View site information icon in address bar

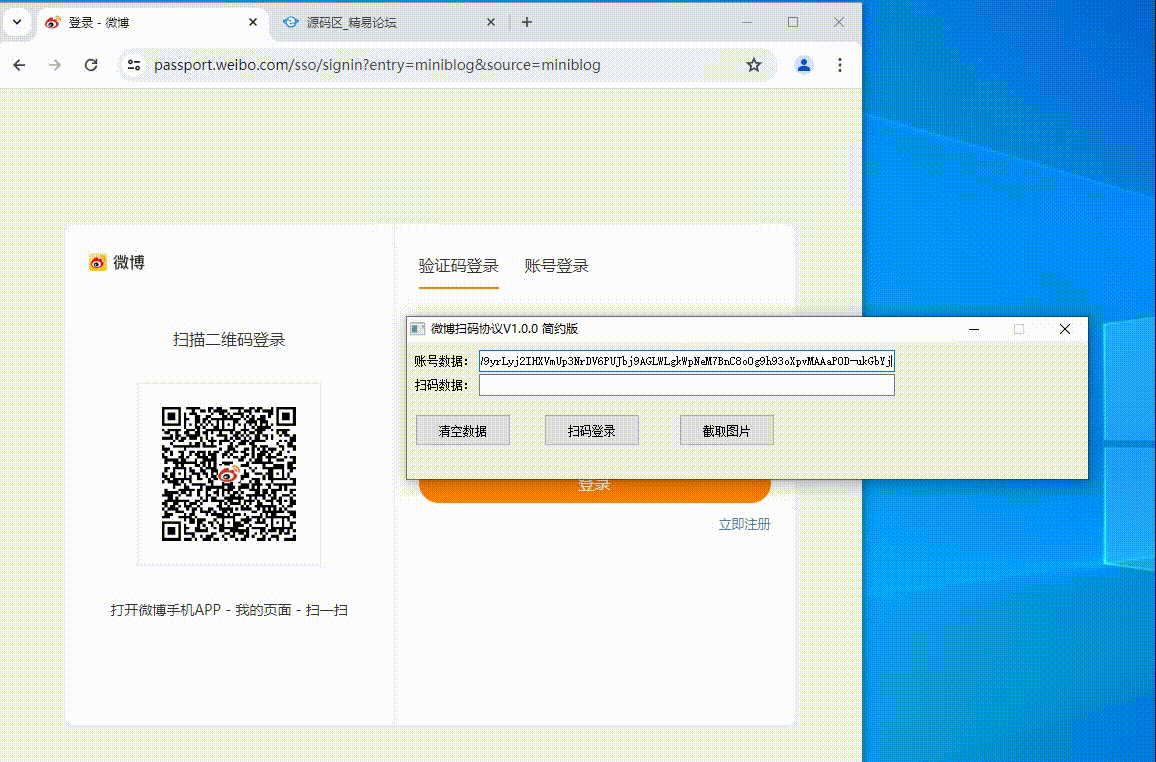(134, 65)
